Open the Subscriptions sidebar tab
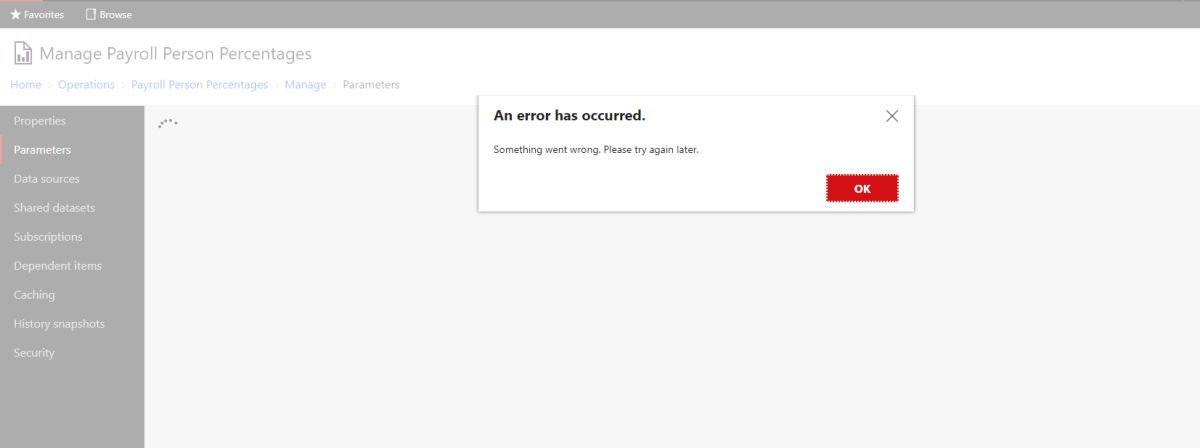The image size is (1200, 448). tap(72, 237)
